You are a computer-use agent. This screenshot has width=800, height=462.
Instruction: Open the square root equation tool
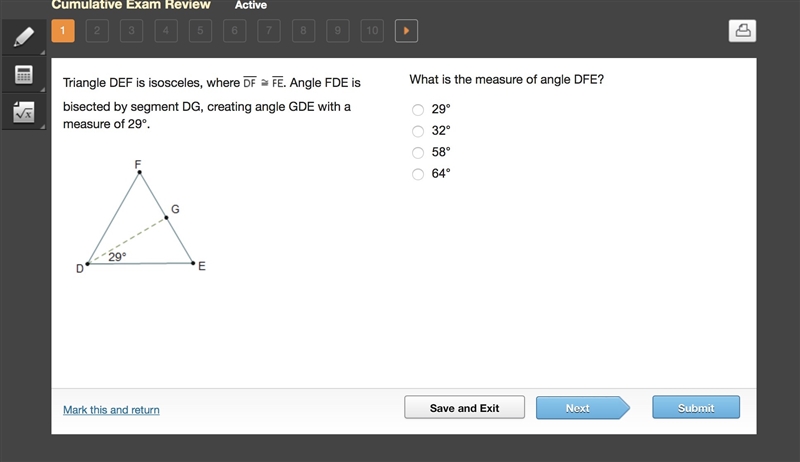(23, 112)
